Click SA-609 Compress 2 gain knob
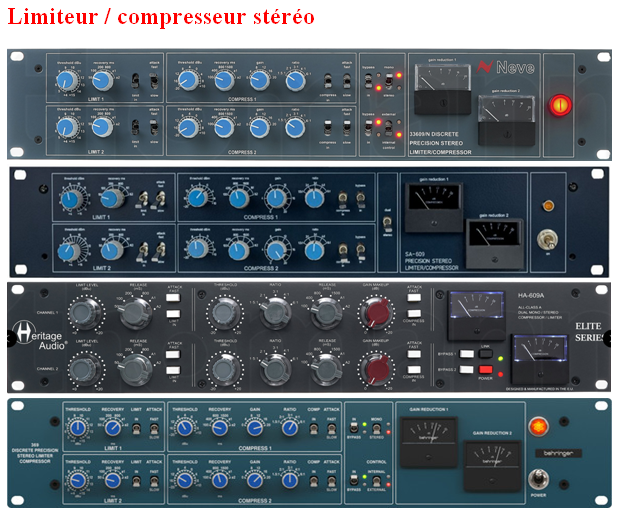619x514 pixels. pyautogui.click(x=273, y=249)
